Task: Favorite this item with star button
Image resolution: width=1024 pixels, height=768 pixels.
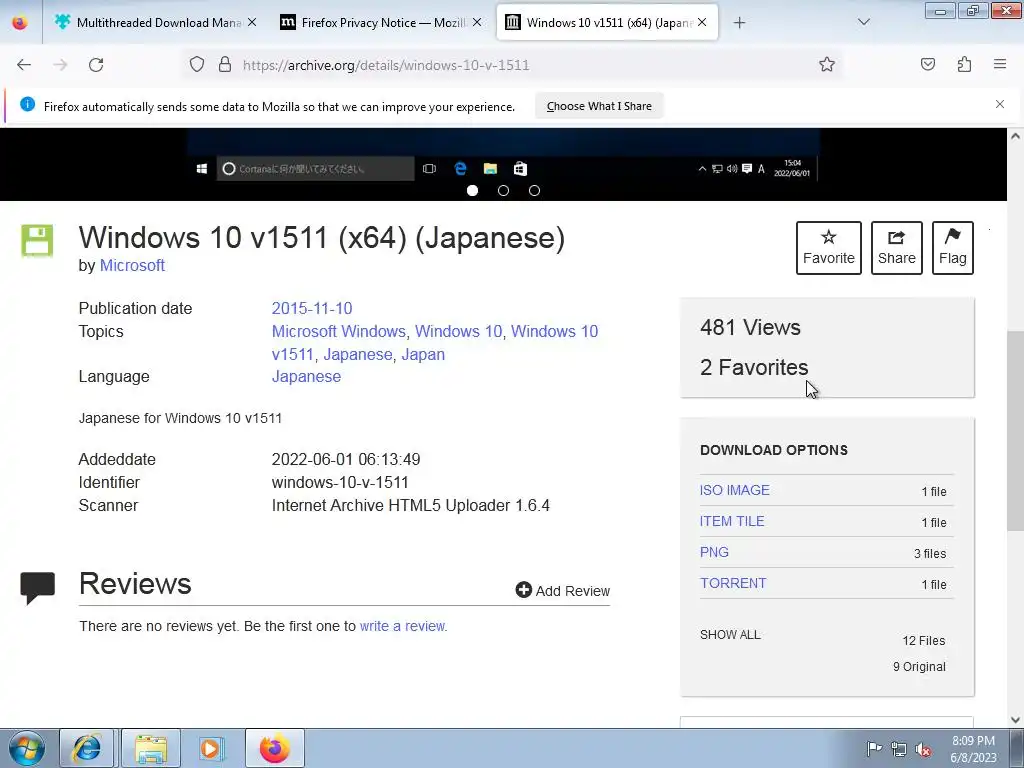Action: (x=829, y=248)
